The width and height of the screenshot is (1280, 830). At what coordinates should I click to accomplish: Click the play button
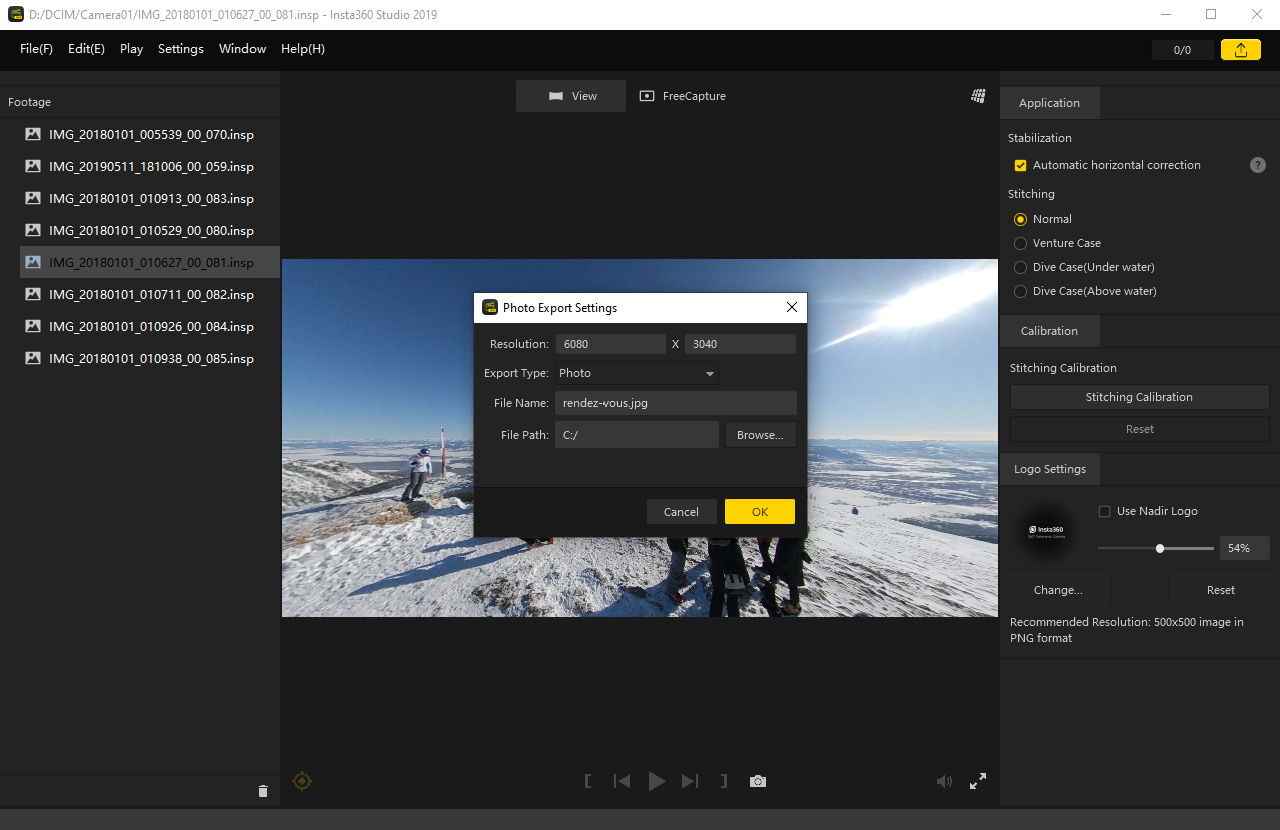(656, 781)
